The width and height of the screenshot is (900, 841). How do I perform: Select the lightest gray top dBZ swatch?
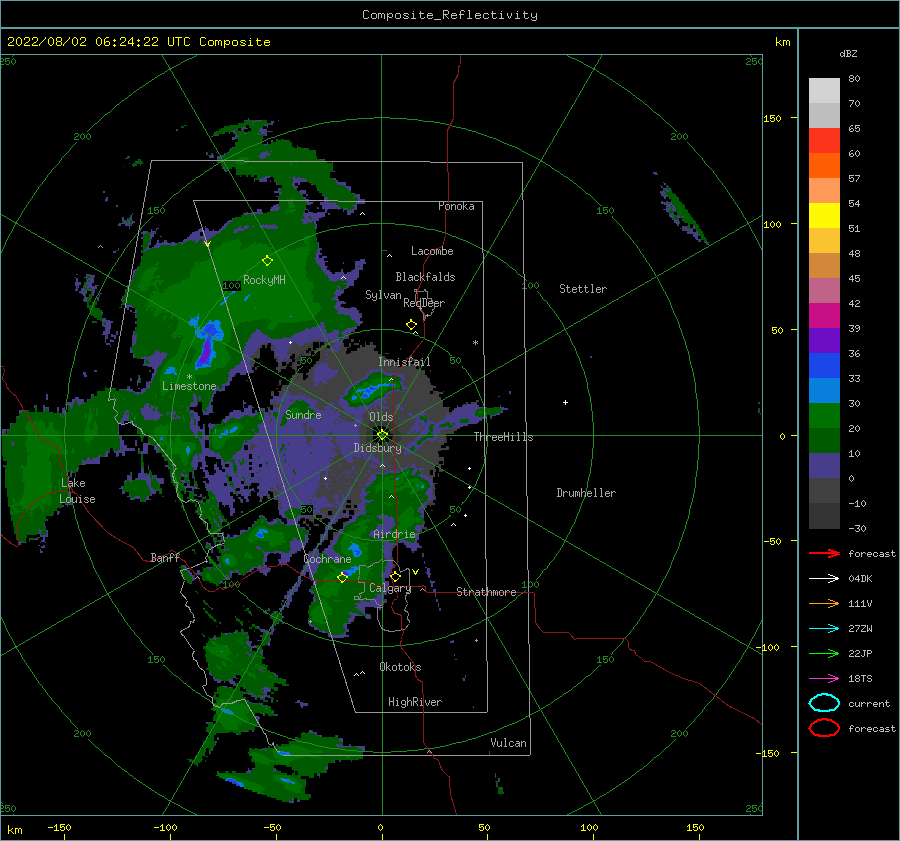click(824, 90)
